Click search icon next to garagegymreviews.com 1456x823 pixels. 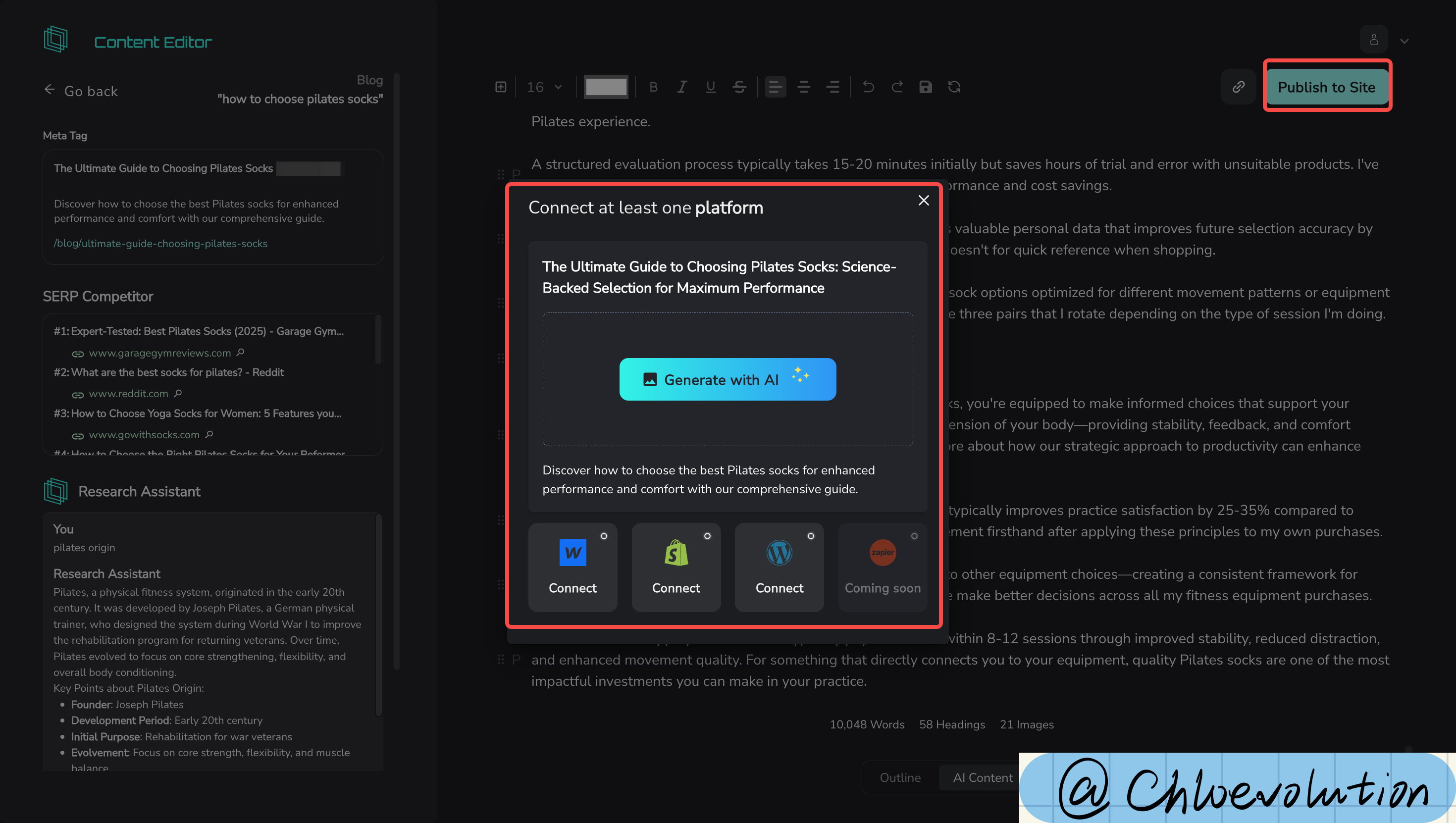[x=240, y=353]
